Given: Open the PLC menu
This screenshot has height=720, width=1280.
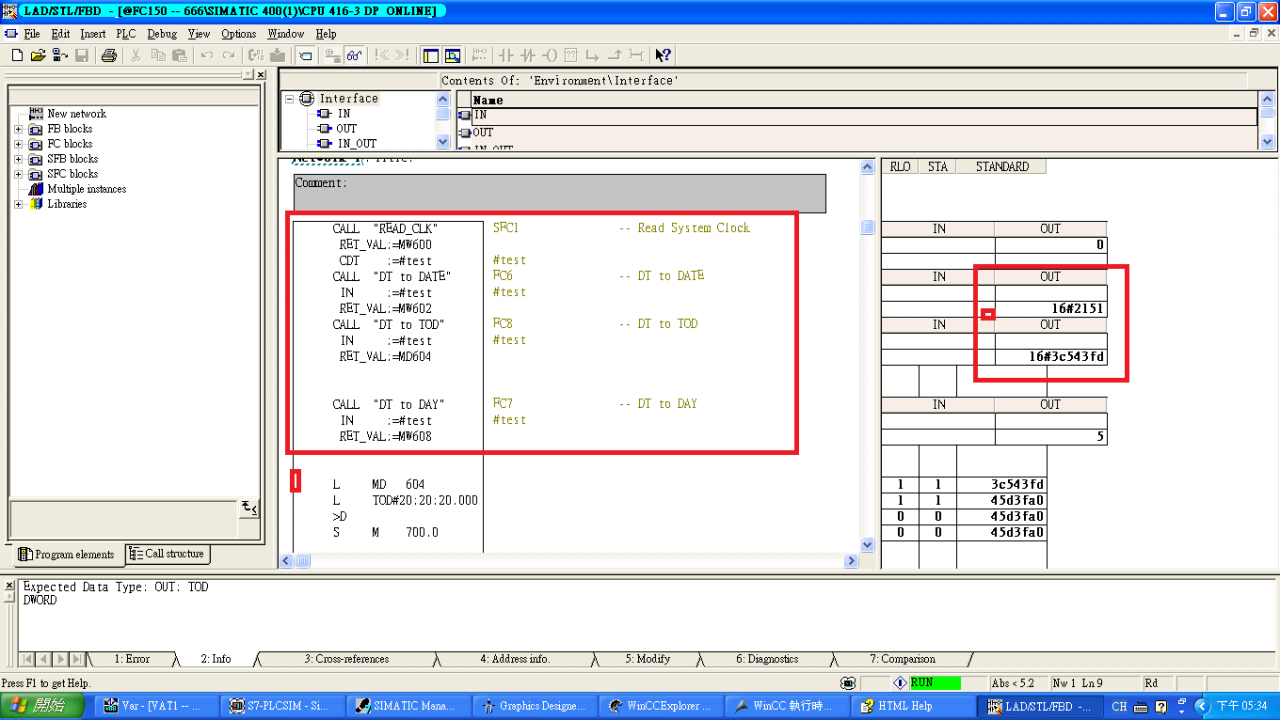Looking at the screenshot, I should coord(125,34).
